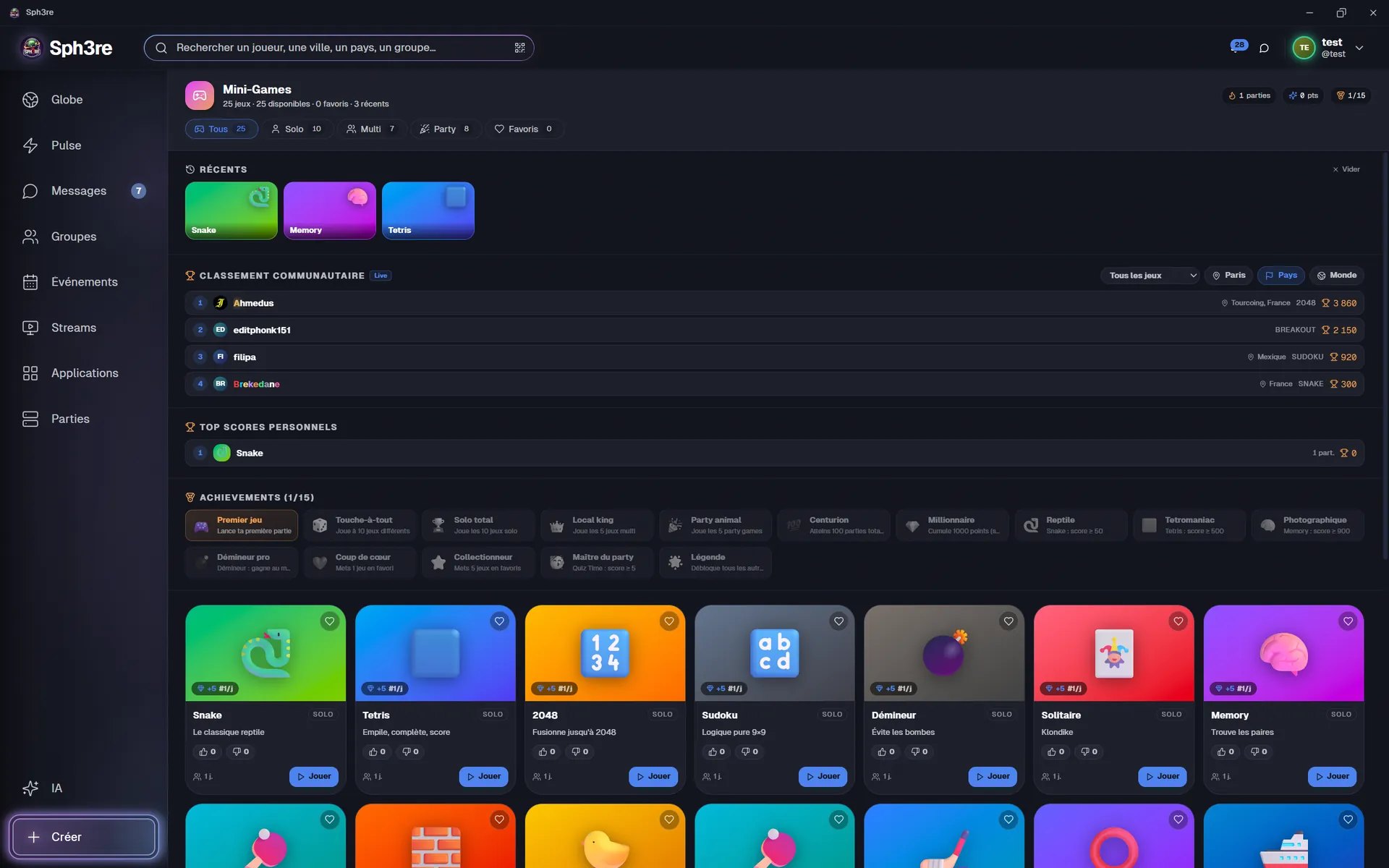1389x868 pixels.
Task: Open the Streams section icon
Action: click(30, 328)
